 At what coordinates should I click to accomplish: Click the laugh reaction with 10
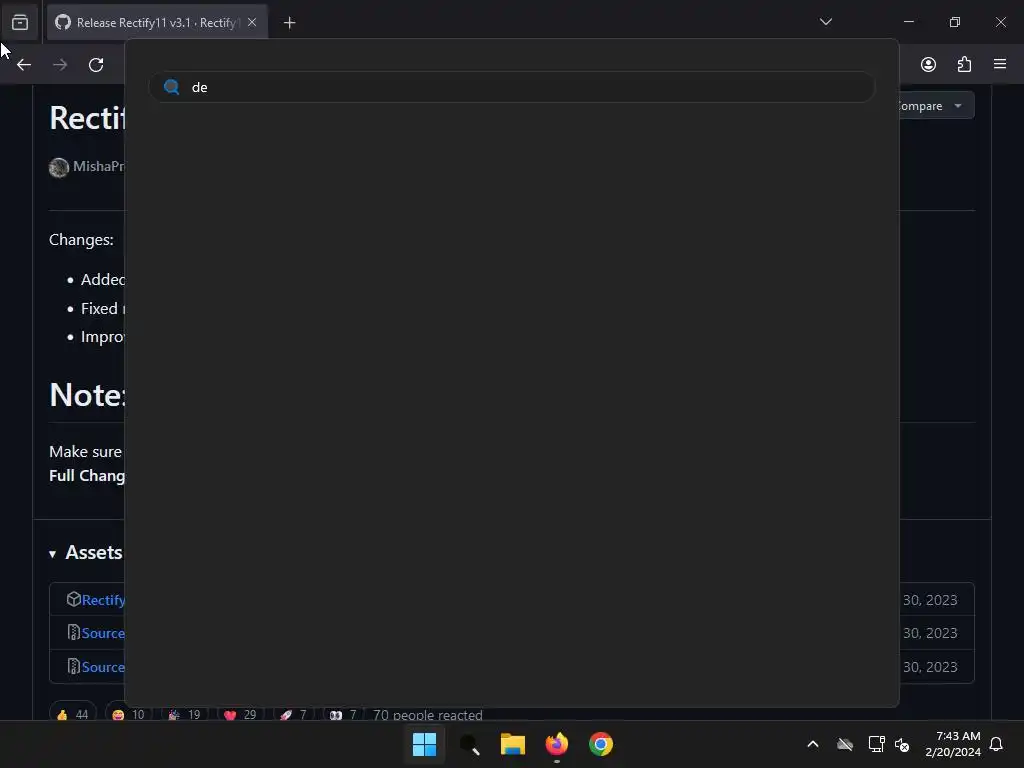click(x=129, y=714)
